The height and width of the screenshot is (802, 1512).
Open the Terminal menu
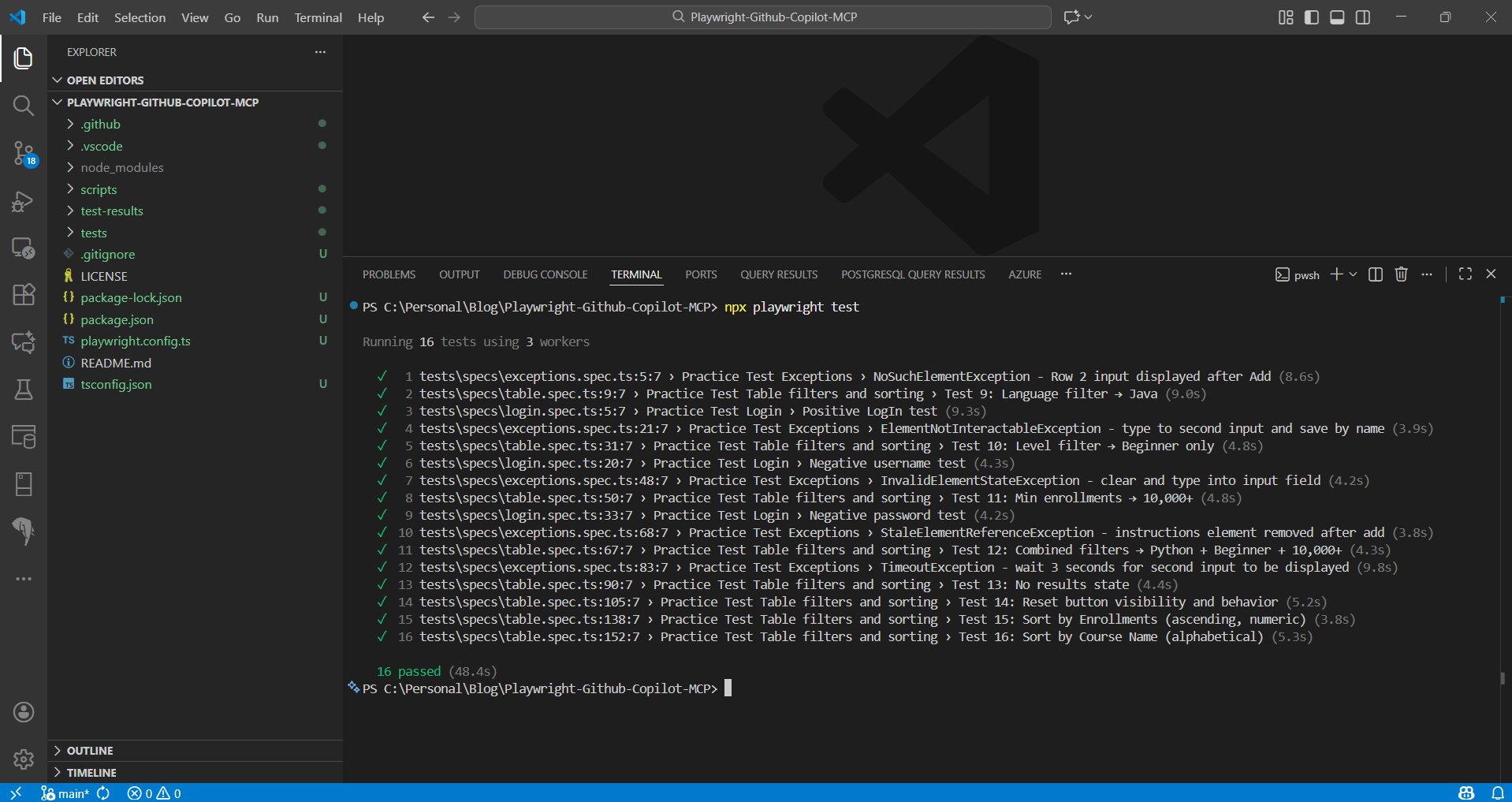pos(318,17)
